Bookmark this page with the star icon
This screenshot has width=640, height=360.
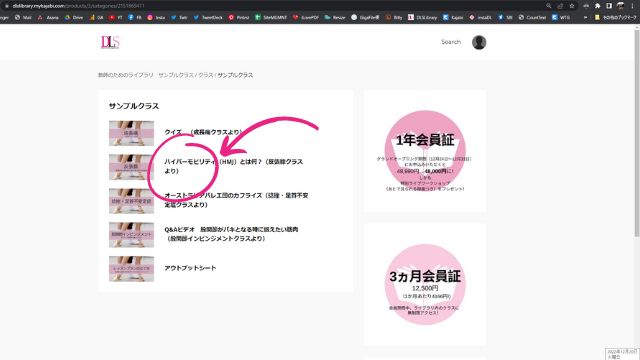click(572, 6)
